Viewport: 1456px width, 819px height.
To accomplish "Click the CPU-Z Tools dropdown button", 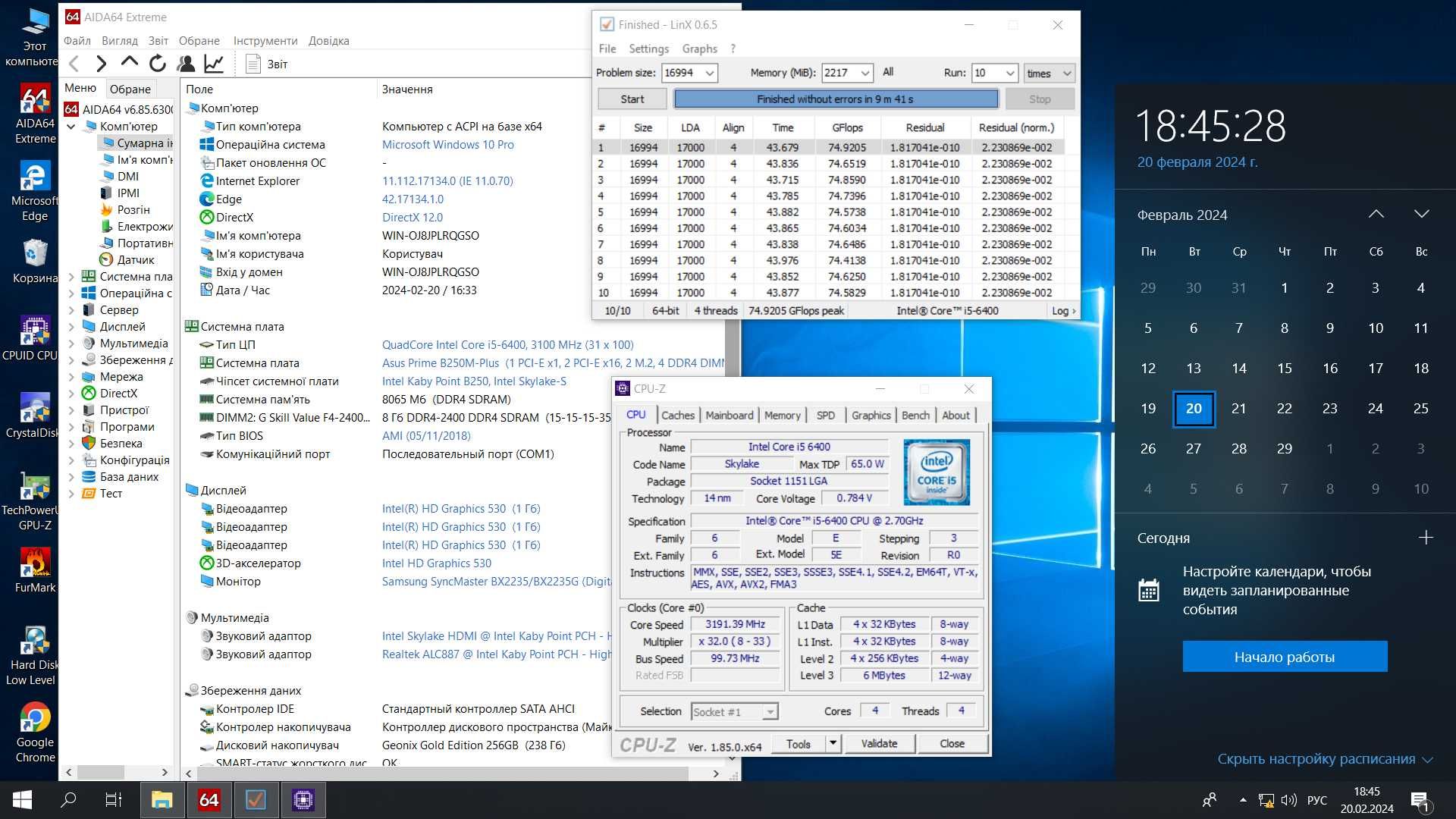I will (x=832, y=743).
